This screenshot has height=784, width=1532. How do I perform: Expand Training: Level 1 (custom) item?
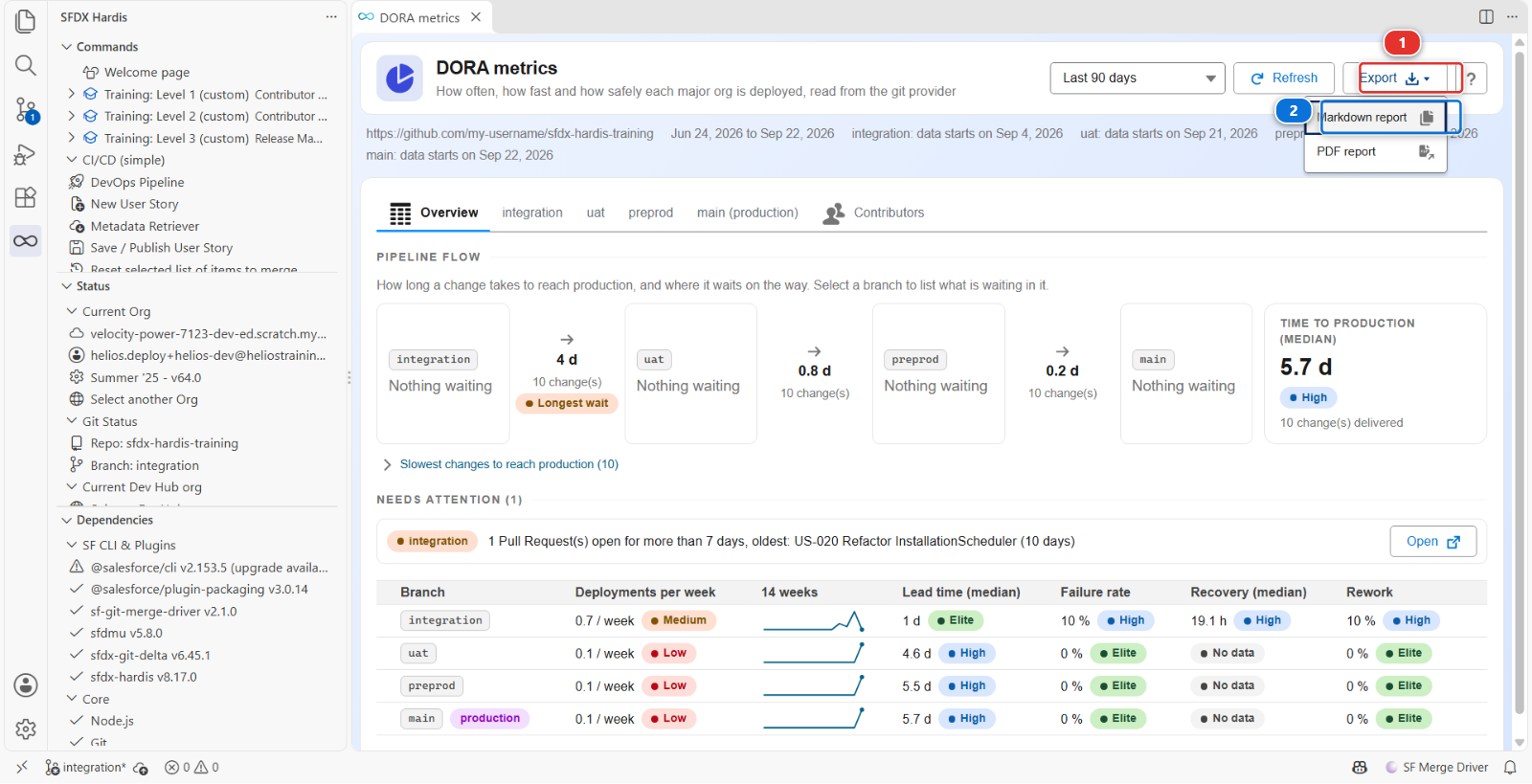coord(72,94)
